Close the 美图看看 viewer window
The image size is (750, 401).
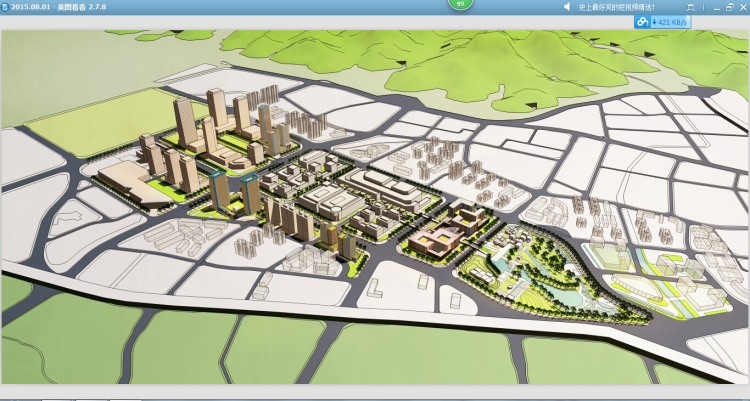pyautogui.click(x=743, y=7)
